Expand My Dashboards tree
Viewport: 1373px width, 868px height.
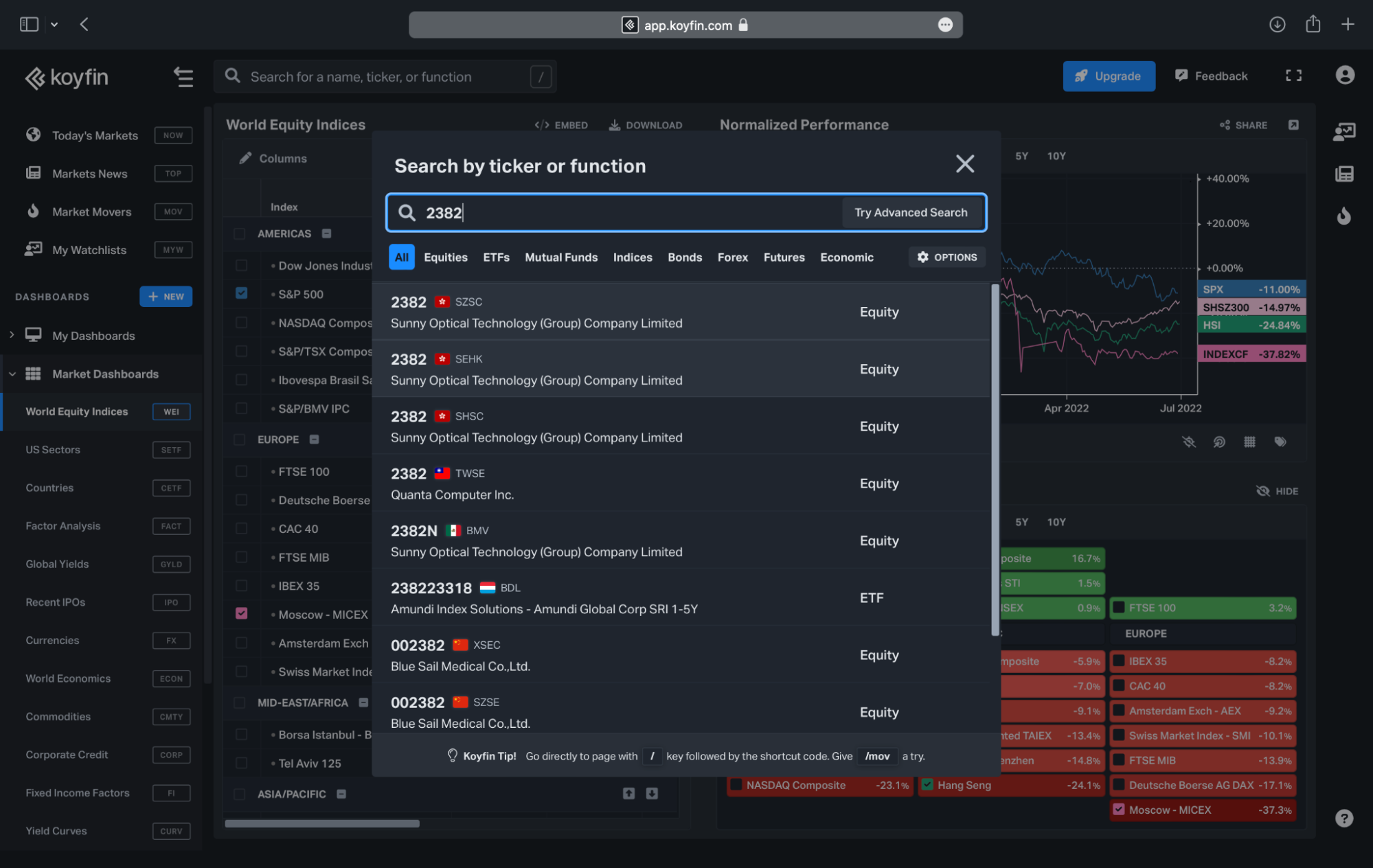12,335
